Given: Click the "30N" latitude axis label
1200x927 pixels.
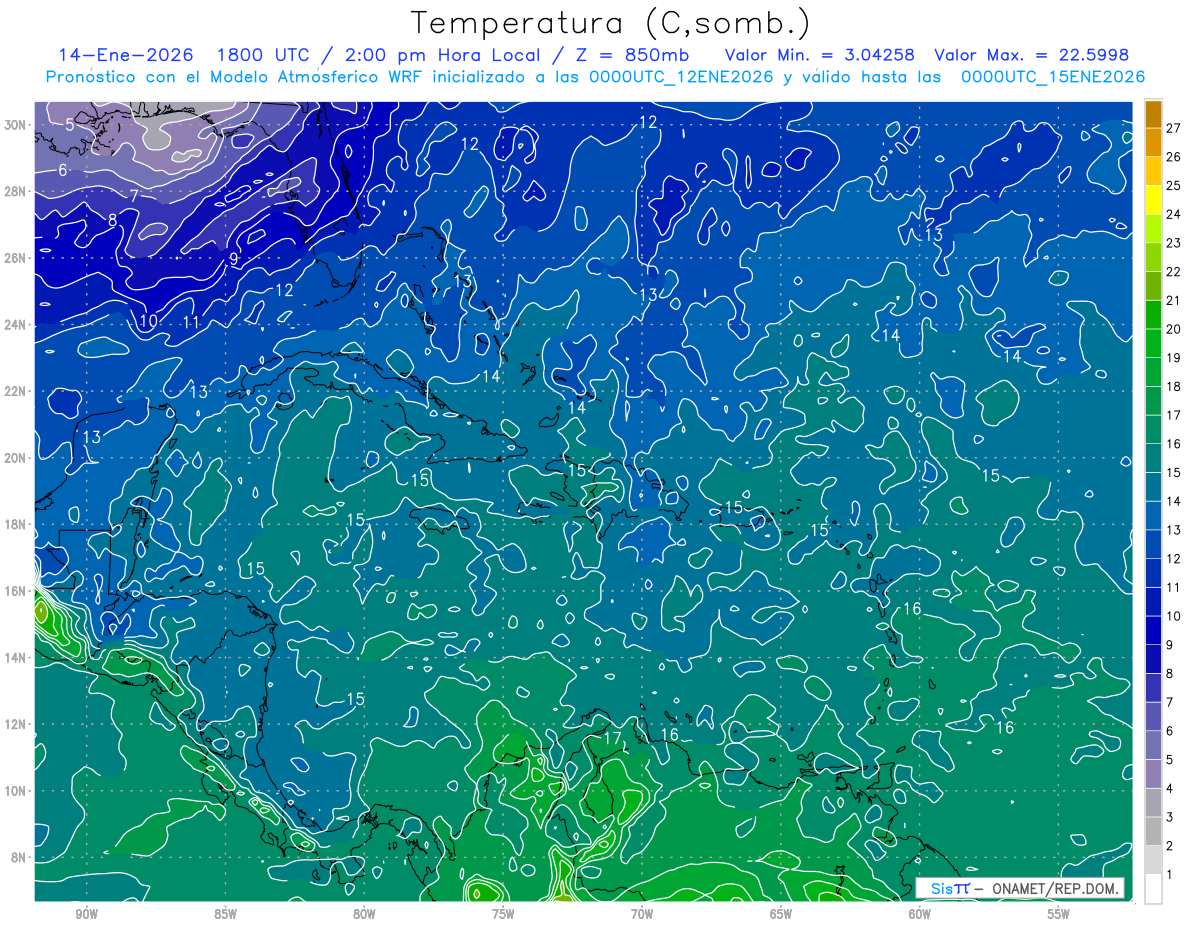Looking at the screenshot, I should tap(16, 125).
